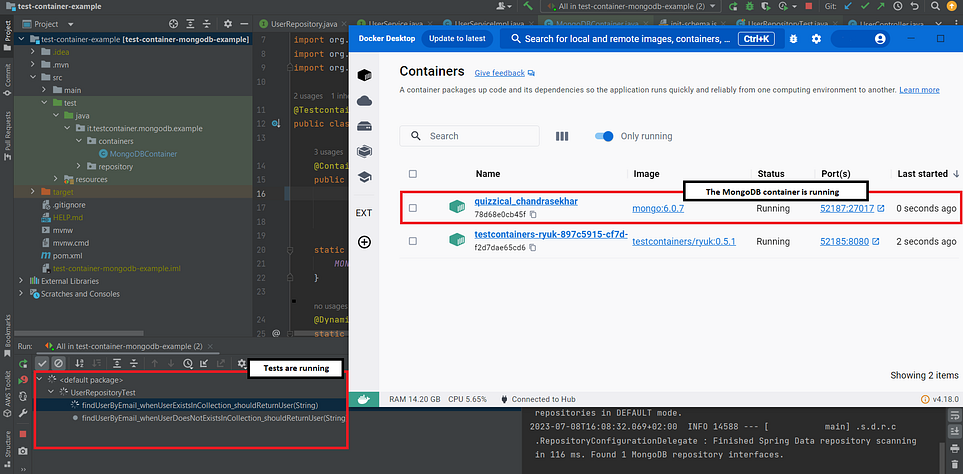Screen dimensions: 963x474
Task: Collapse default package test node
Action: click(40, 380)
